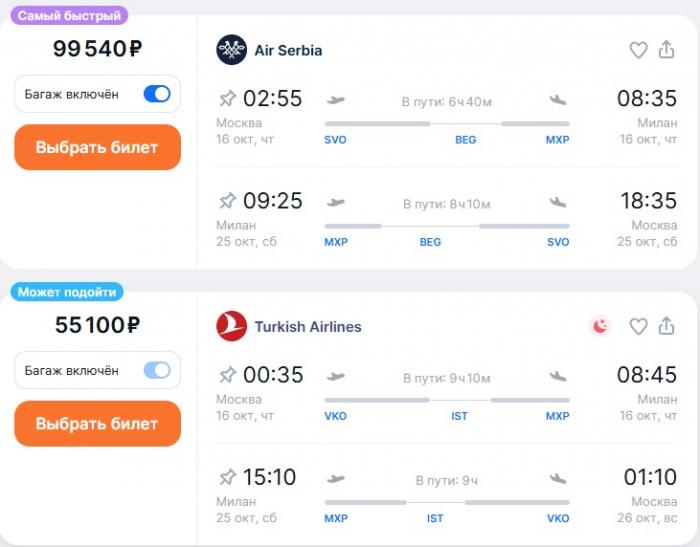Screen dimensions: 700x547
Task: Click the SVO departure airport code
Action: point(335,140)
